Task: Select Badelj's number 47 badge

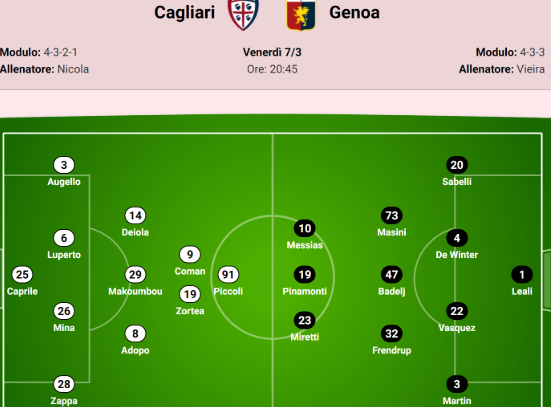Action: pyautogui.click(x=392, y=274)
